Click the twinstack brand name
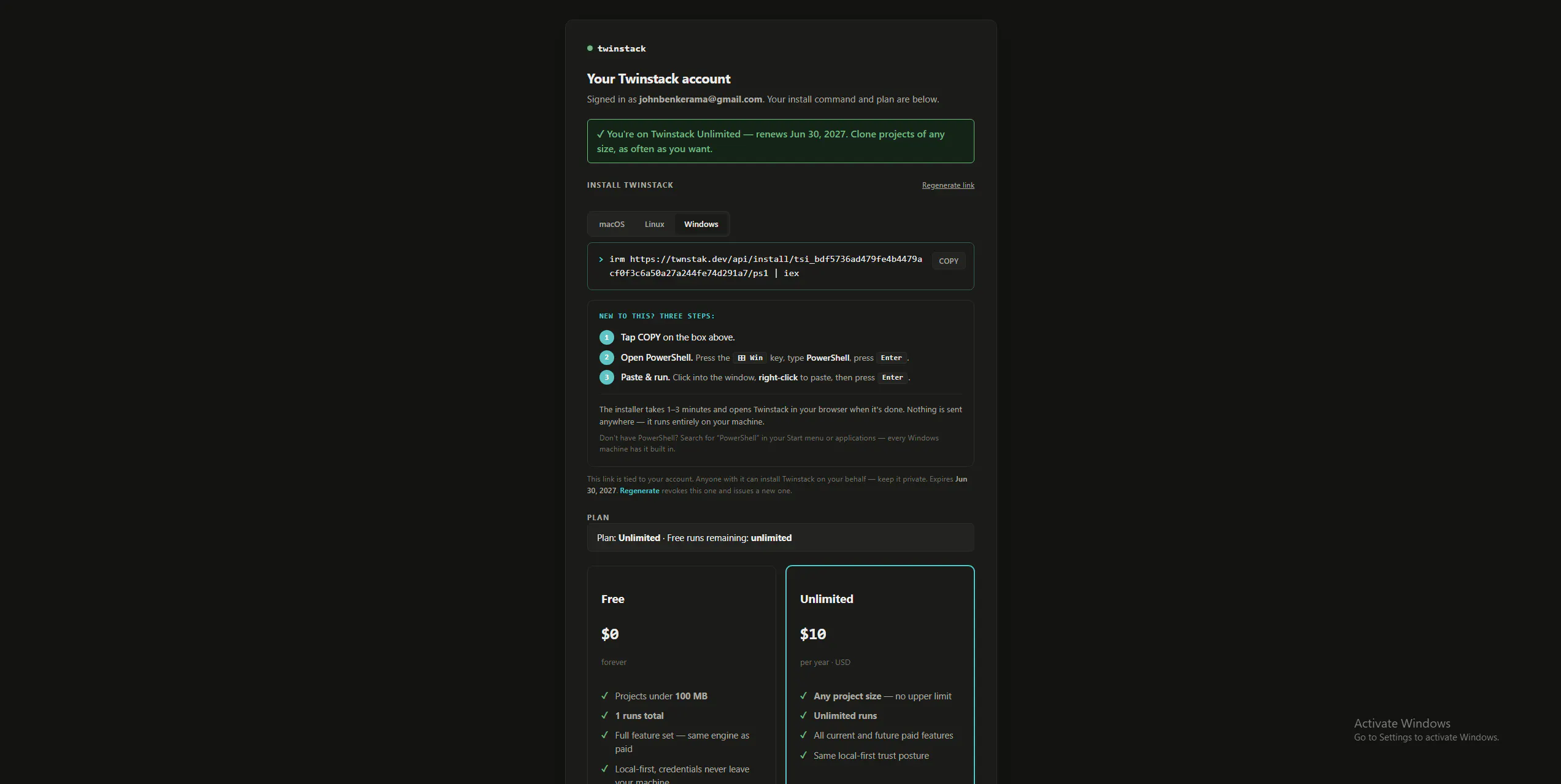Screen dimensions: 1561x784 [622, 48]
